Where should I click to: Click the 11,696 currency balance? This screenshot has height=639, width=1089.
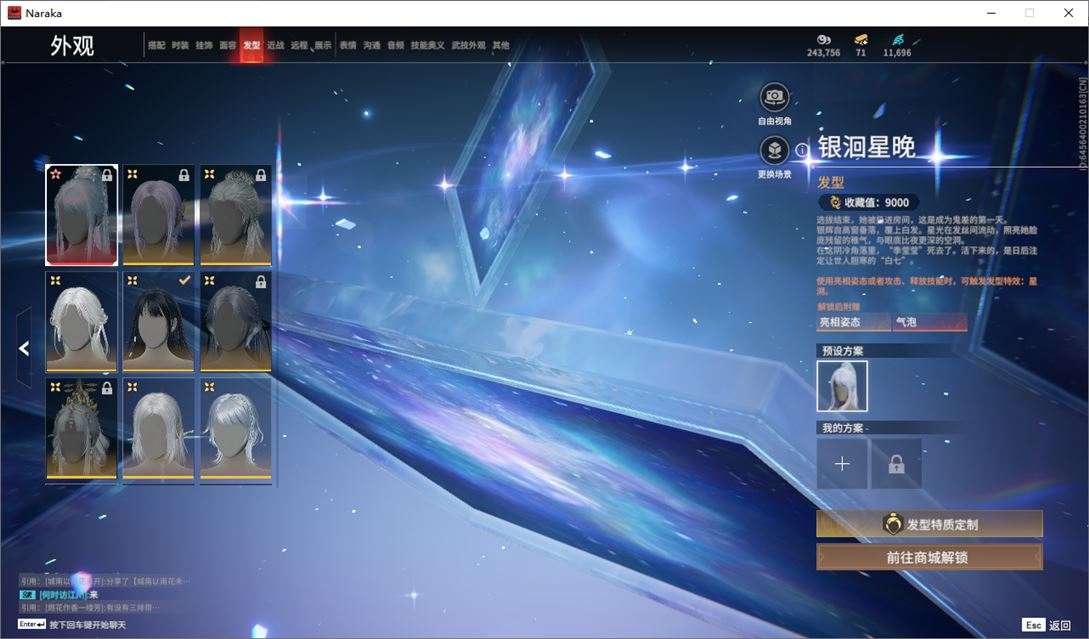897,53
